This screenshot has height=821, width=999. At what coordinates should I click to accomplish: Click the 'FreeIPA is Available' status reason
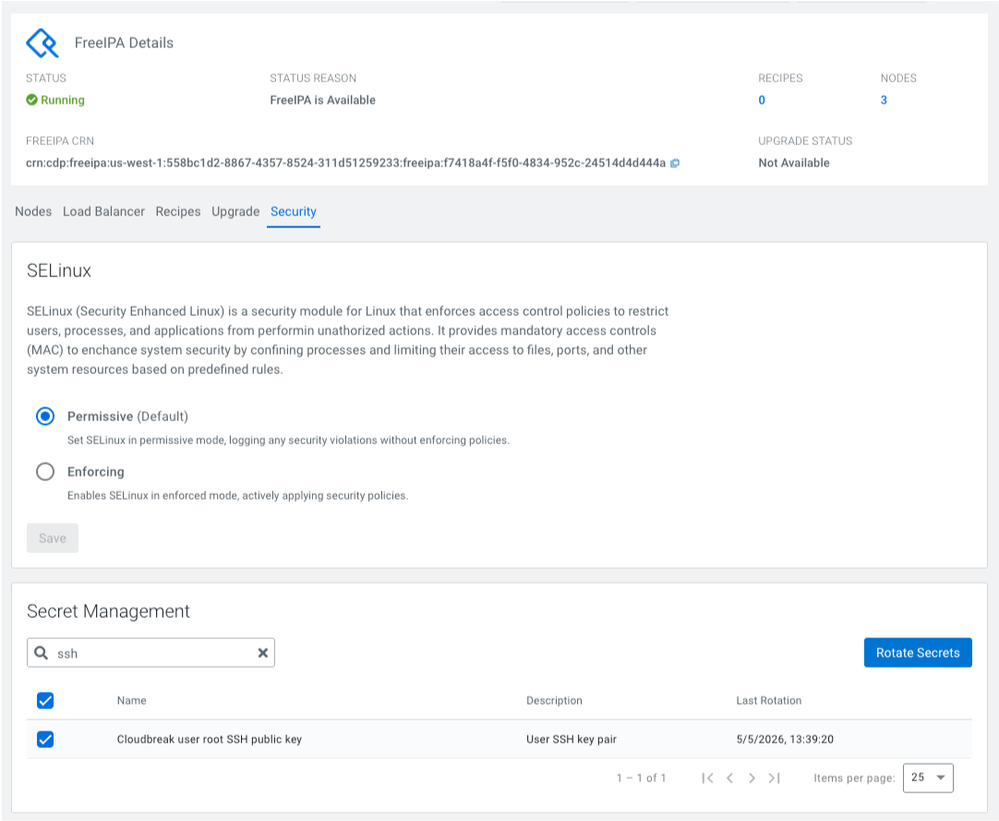coord(322,100)
